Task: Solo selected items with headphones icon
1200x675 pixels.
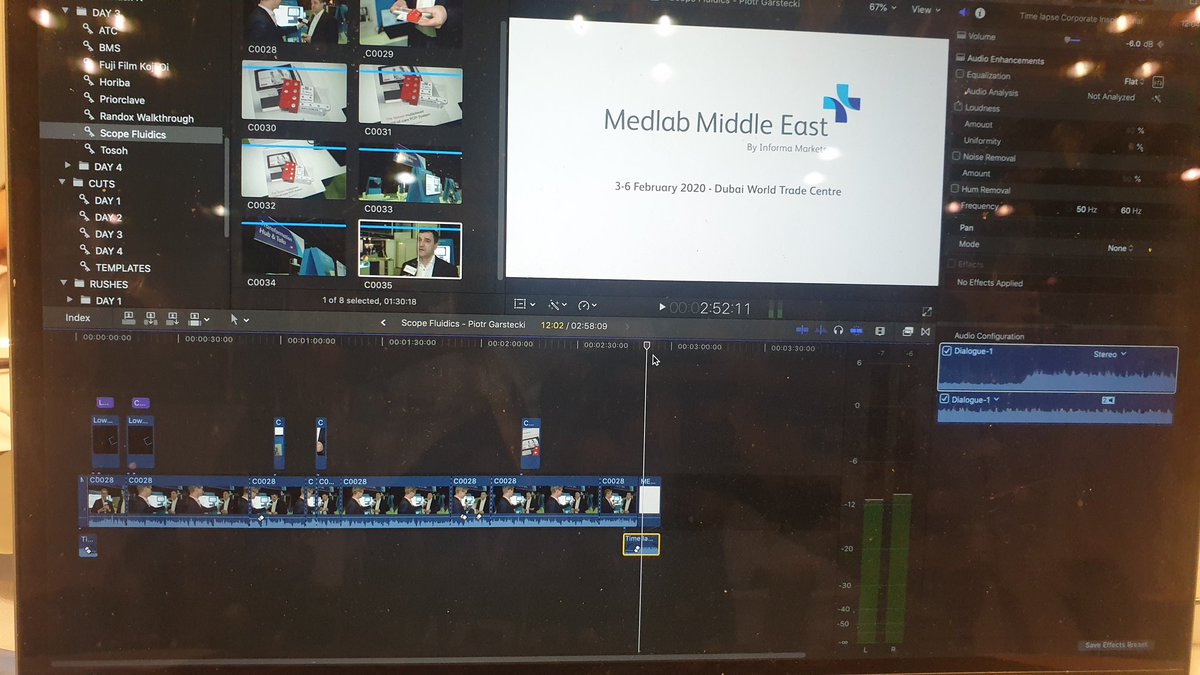Action: click(839, 330)
